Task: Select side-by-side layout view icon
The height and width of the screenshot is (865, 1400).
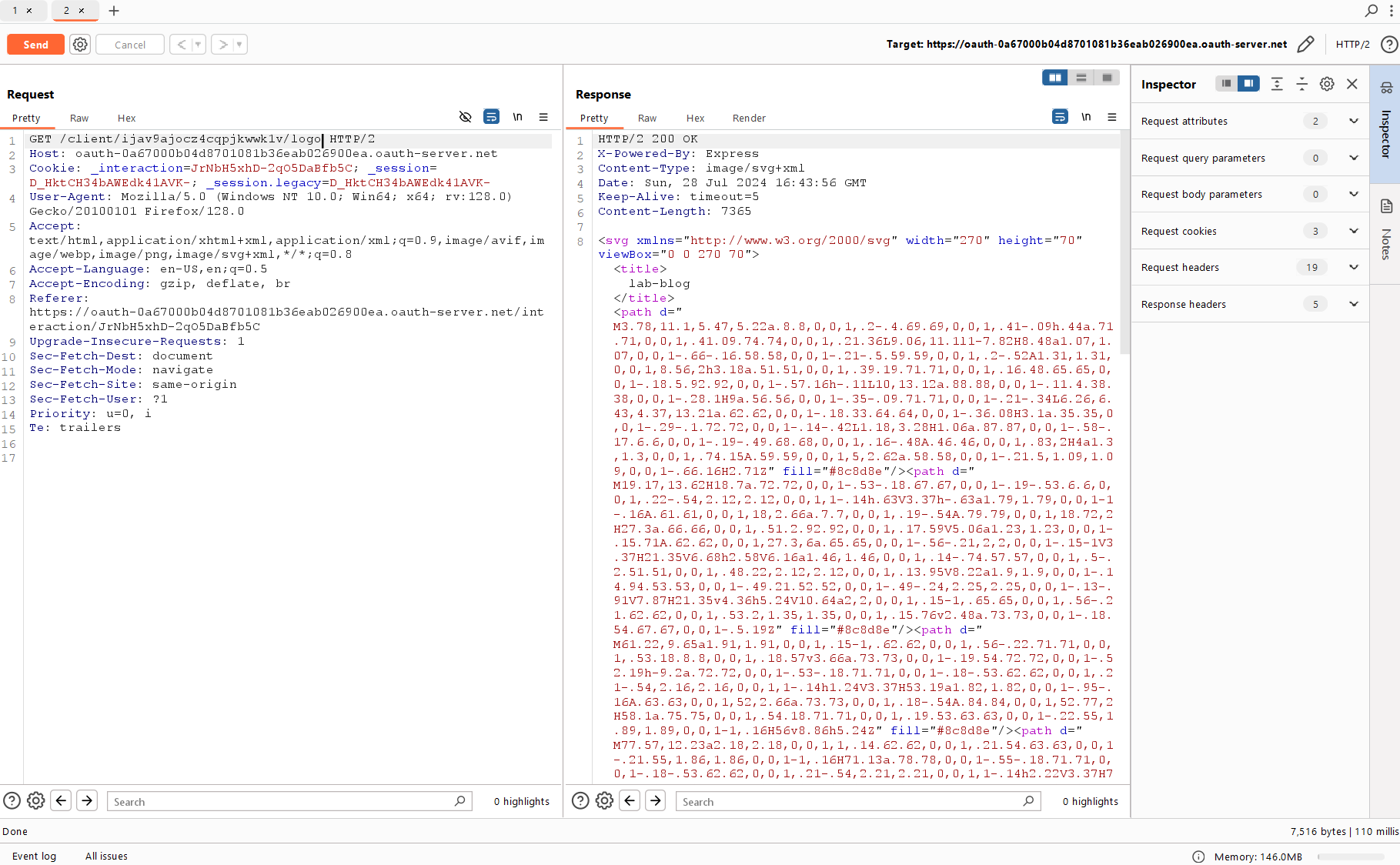Action: pyautogui.click(x=1054, y=78)
